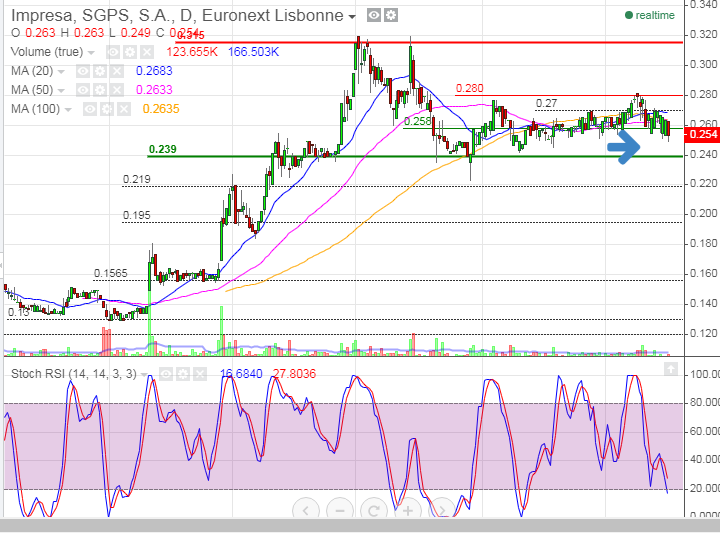Select the 0.280 red resistance line label
The image size is (720, 533).
pos(469,88)
